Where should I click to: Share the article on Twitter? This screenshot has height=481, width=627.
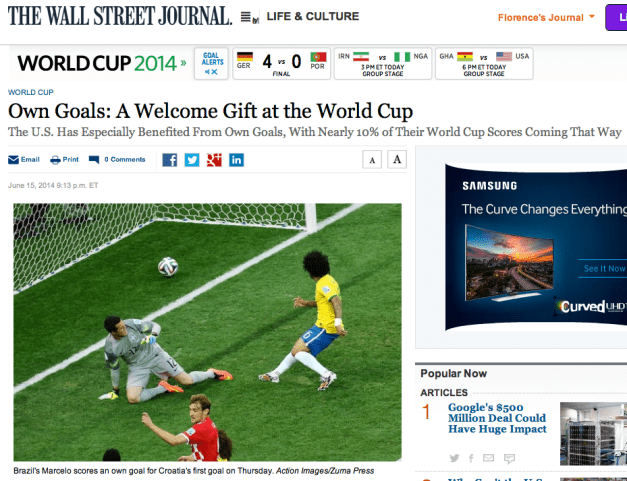191,159
